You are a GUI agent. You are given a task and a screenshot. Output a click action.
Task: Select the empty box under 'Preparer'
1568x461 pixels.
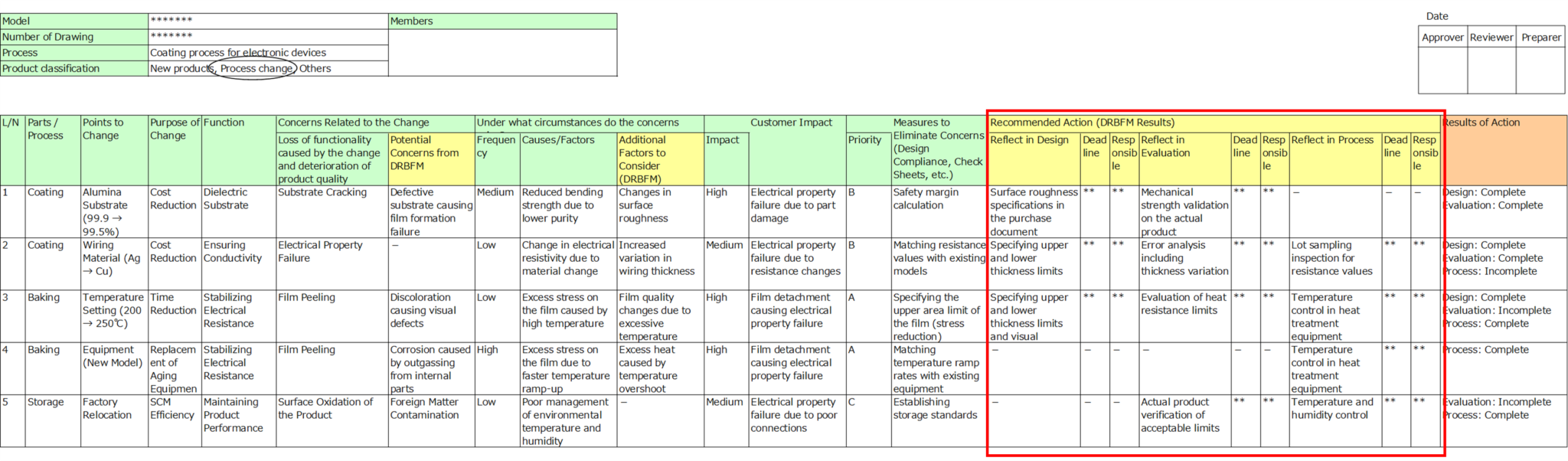click(1540, 70)
